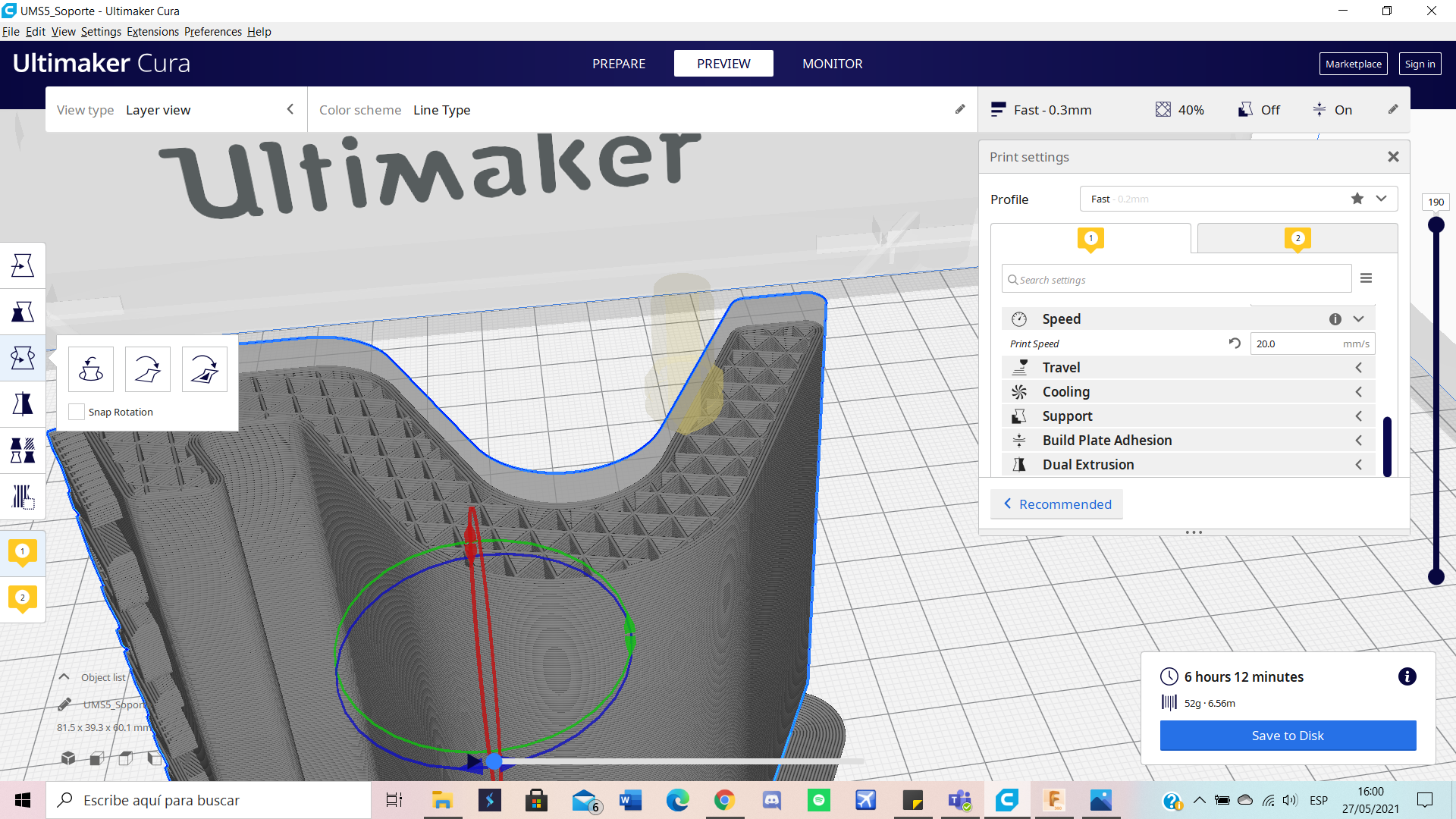1456x819 pixels.
Task: Show print time details info icon
Action: [x=1407, y=676]
